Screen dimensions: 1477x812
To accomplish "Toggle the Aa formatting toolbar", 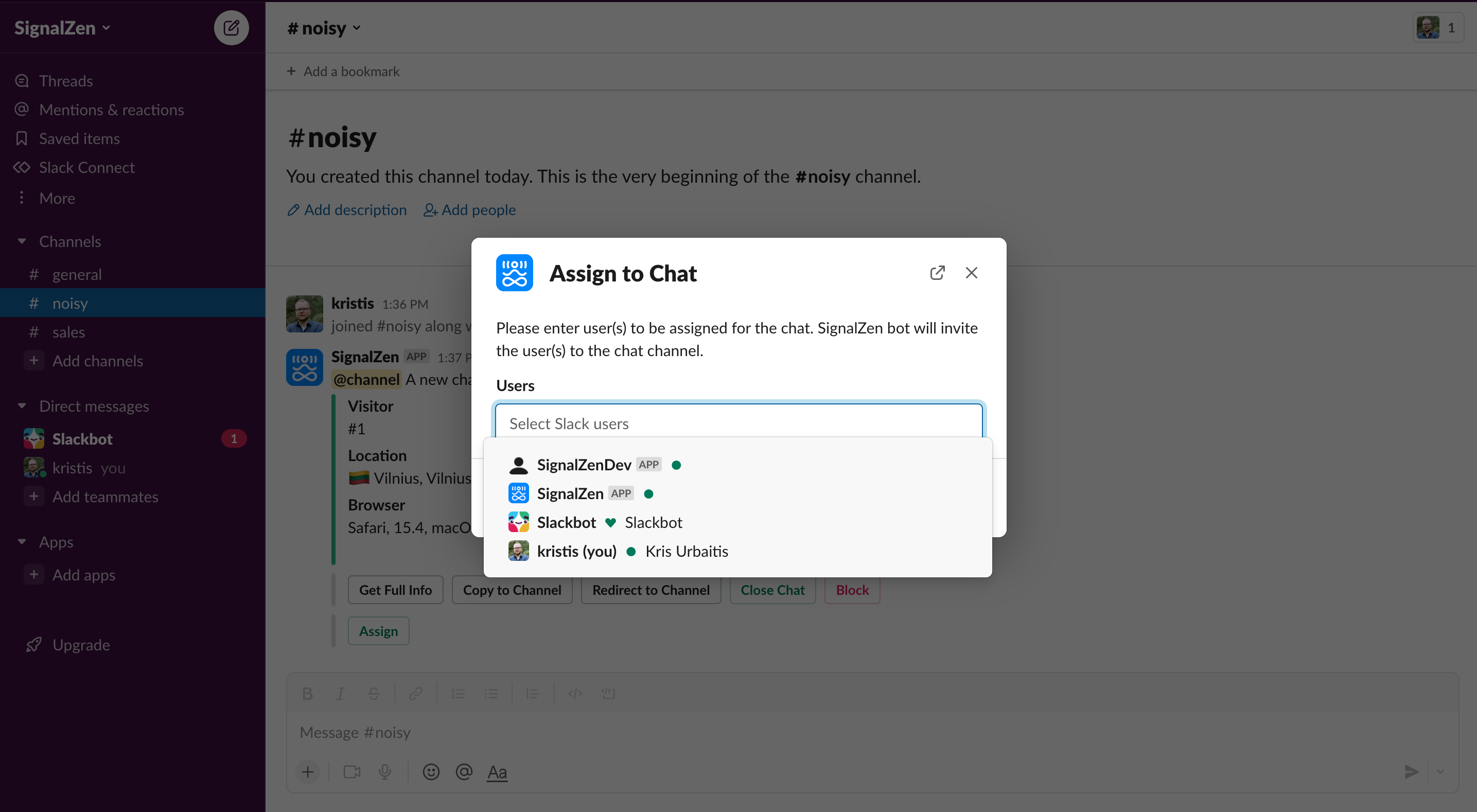I will tap(497, 772).
